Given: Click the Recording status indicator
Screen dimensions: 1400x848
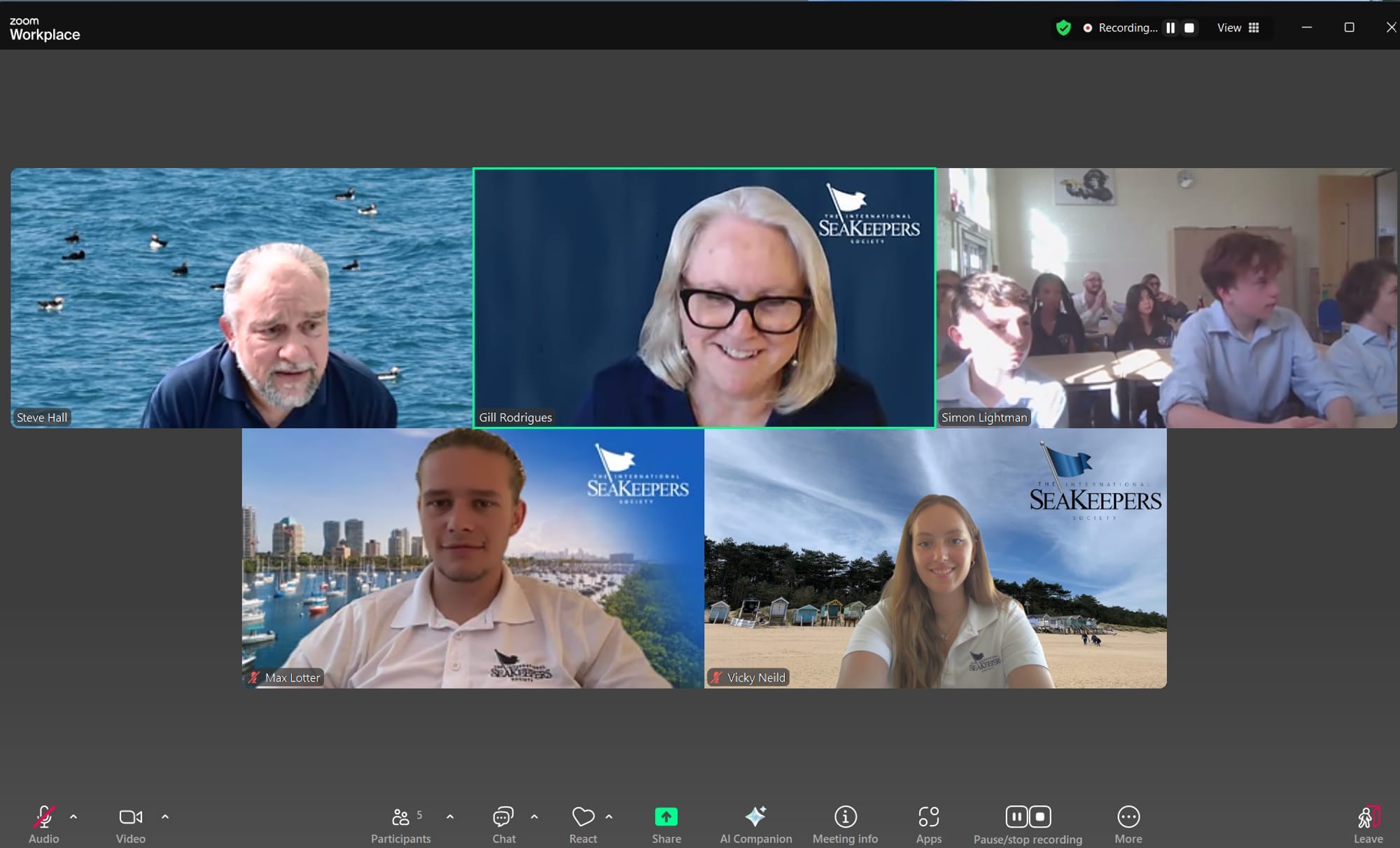Looking at the screenshot, I should (x=1120, y=28).
